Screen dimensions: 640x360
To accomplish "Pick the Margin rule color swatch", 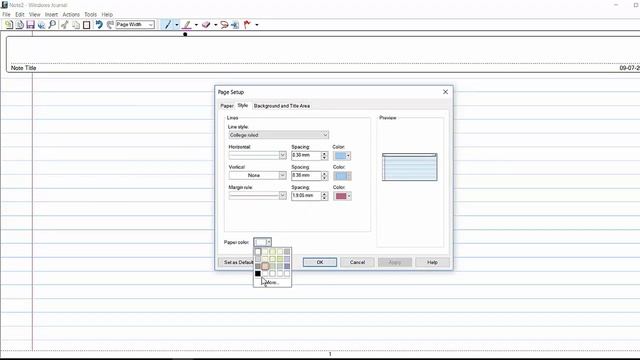I will tap(342, 196).
